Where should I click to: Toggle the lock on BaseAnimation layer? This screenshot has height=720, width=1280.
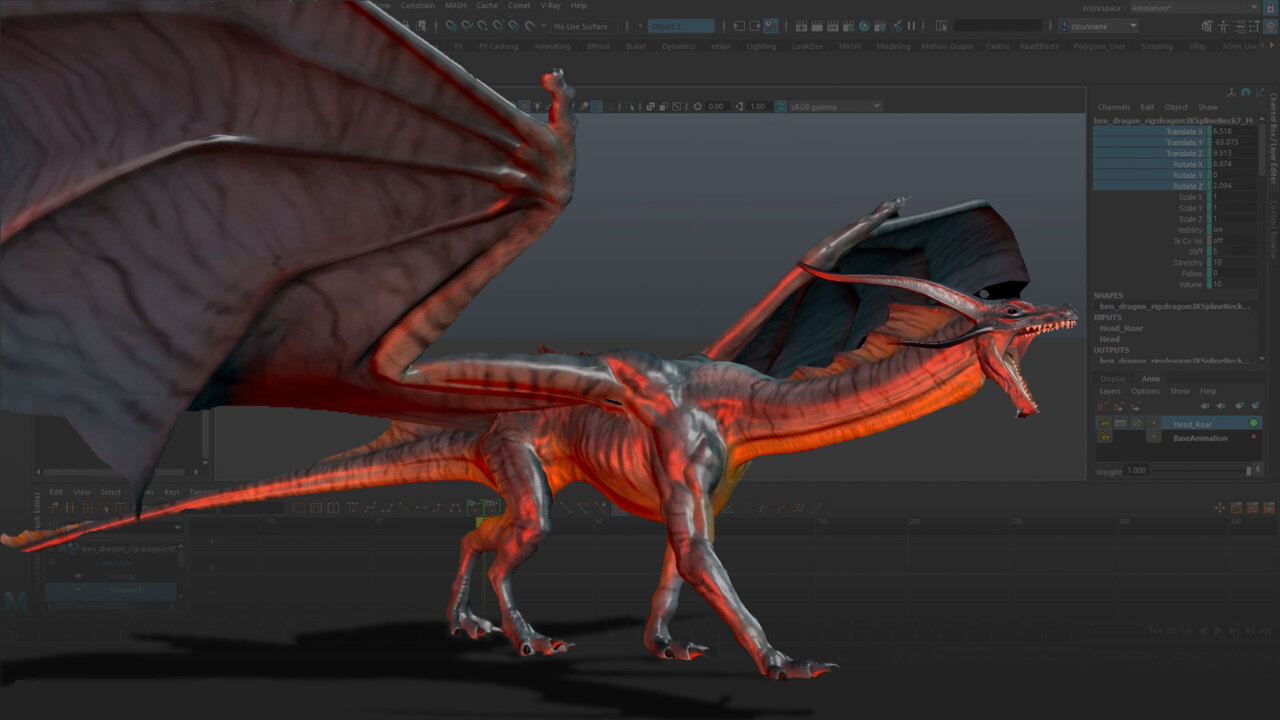coord(1104,438)
